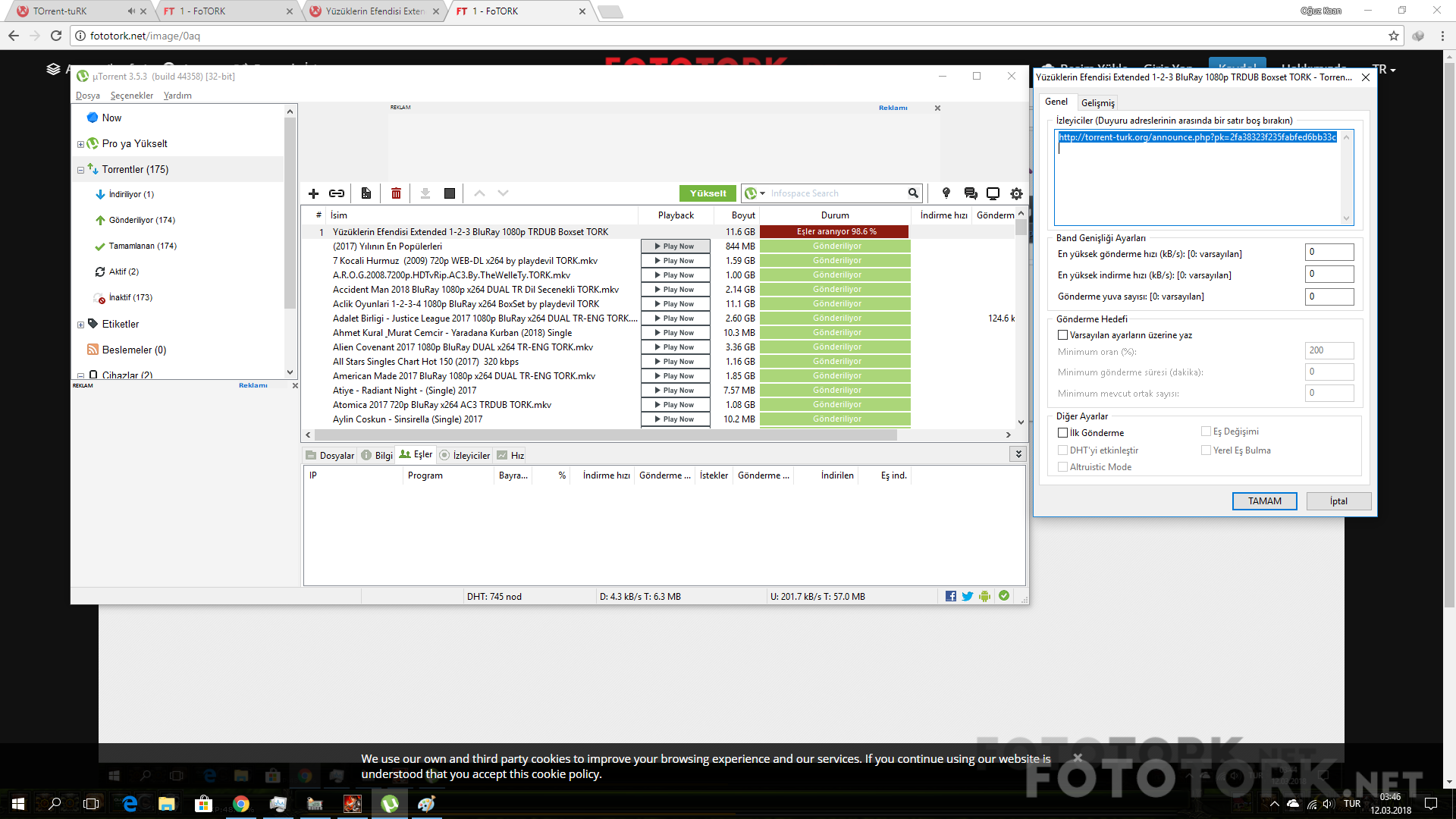Image resolution: width=1456 pixels, height=819 pixels.
Task: Show İndiriliyor (1) downloading torrents
Action: (x=131, y=194)
